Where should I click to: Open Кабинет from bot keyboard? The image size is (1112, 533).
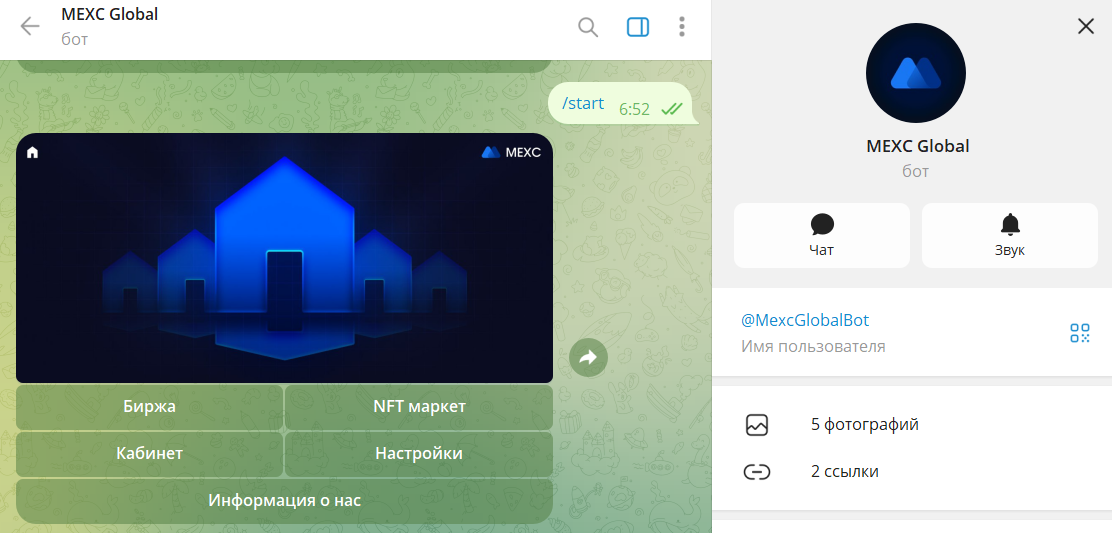click(x=150, y=453)
